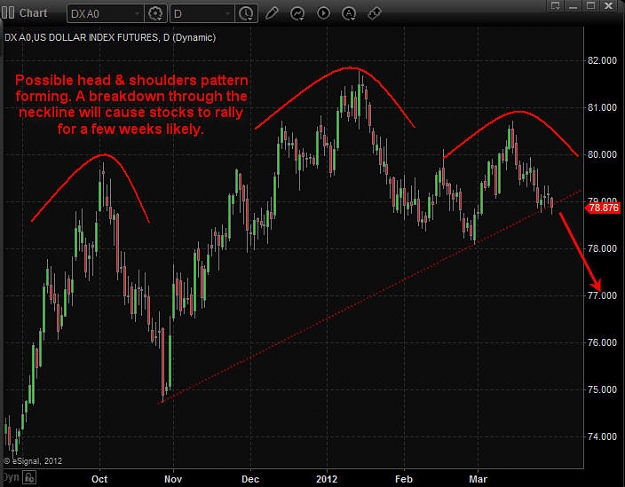Click the Dyn label at bottom-left
The image size is (625, 487).
point(10,477)
